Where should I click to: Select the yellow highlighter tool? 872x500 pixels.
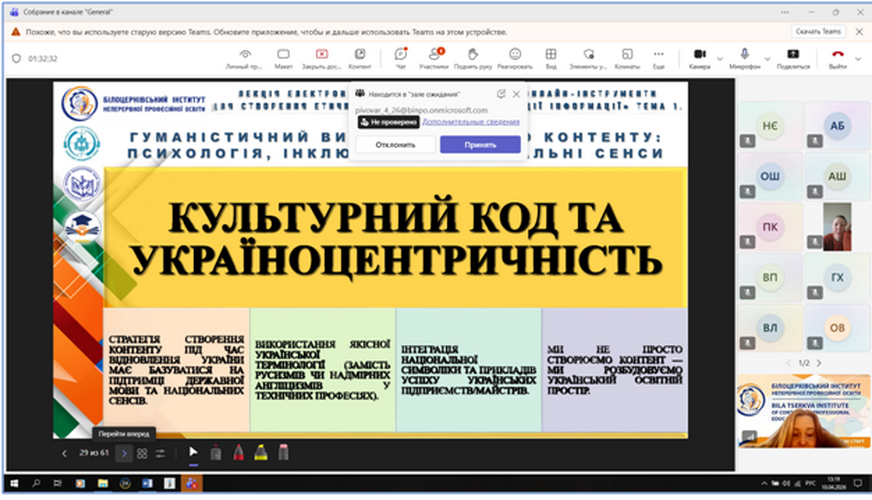pos(260,453)
